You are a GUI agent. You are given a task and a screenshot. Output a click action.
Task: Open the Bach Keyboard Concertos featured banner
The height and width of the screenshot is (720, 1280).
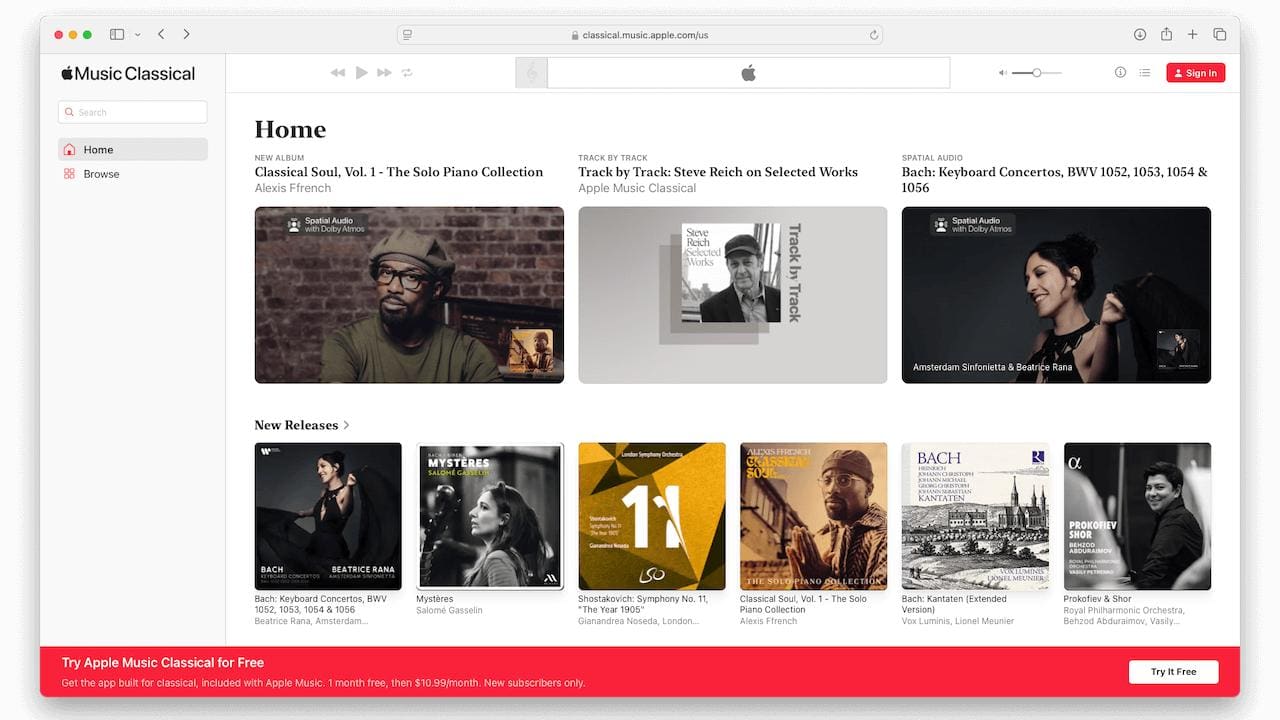1056,295
